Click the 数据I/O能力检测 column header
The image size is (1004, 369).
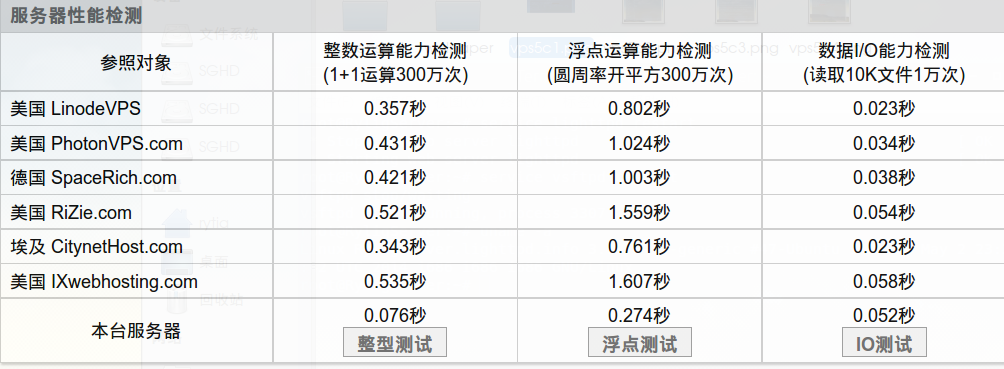(x=884, y=62)
